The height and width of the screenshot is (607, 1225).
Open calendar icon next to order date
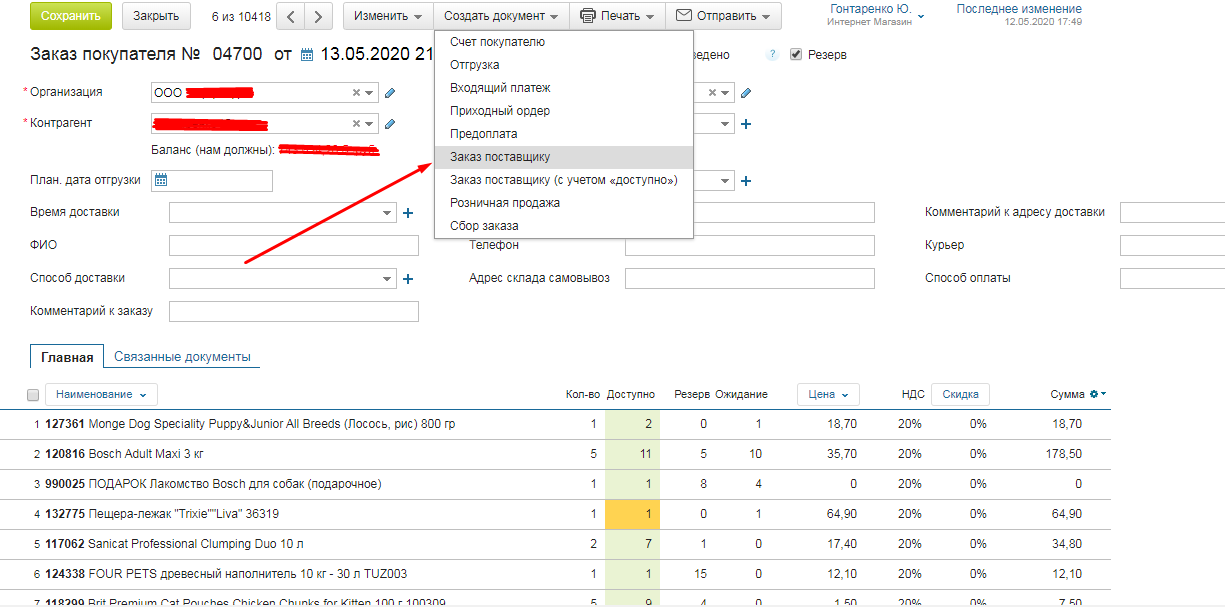(307, 55)
